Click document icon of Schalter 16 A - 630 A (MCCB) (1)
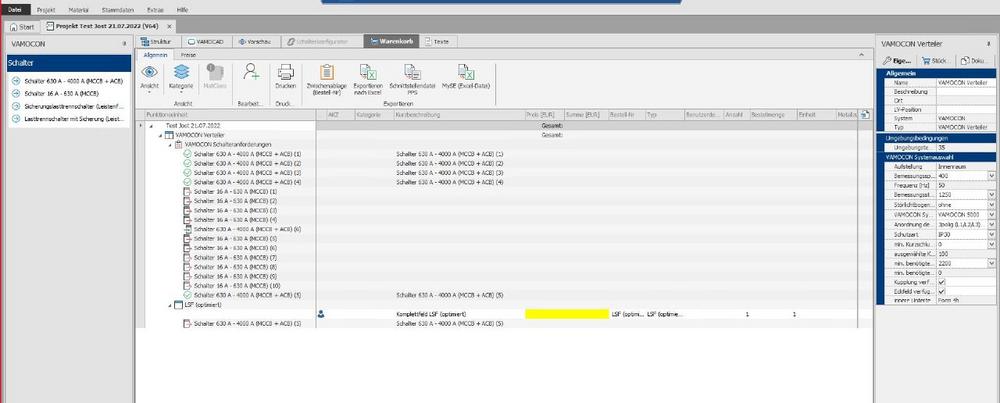 tap(188, 191)
